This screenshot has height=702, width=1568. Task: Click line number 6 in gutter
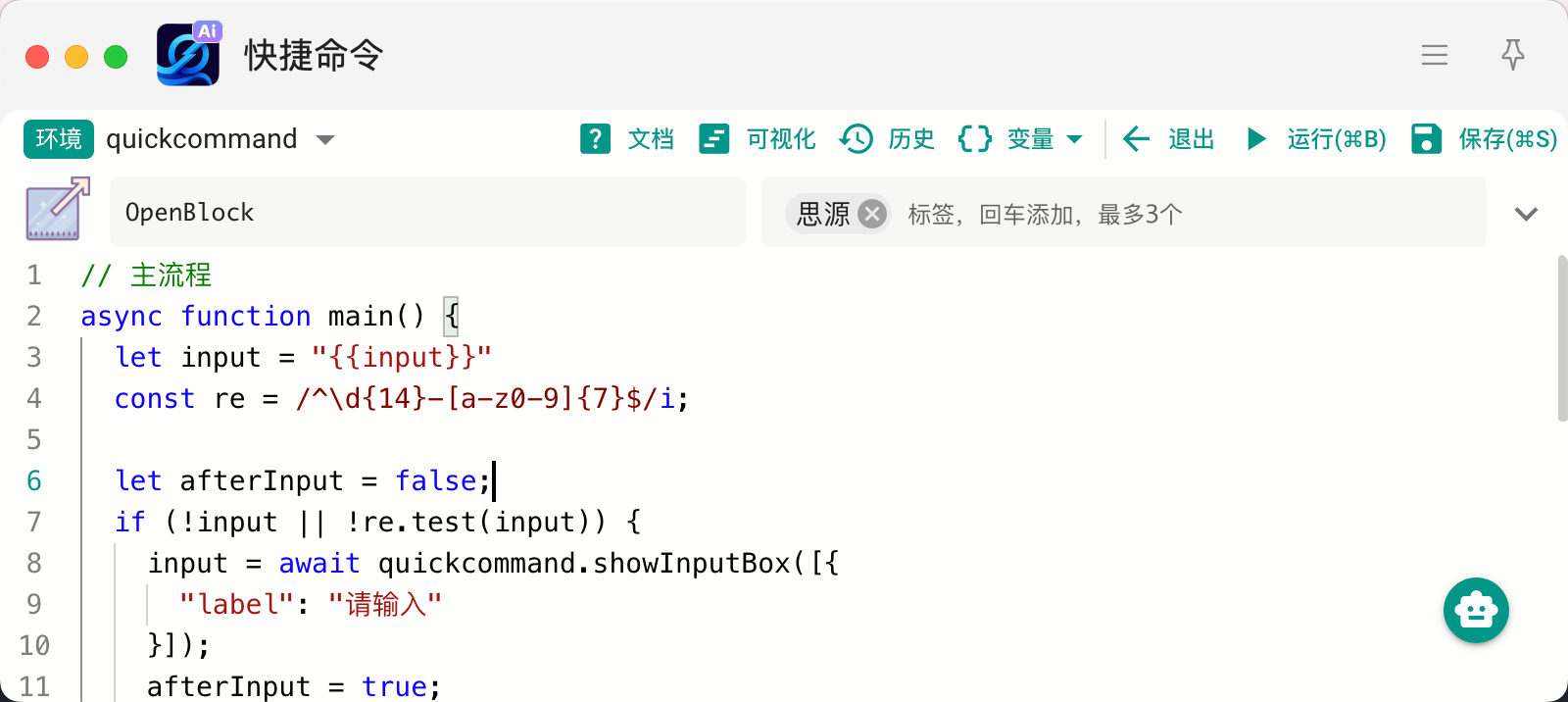click(34, 480)
